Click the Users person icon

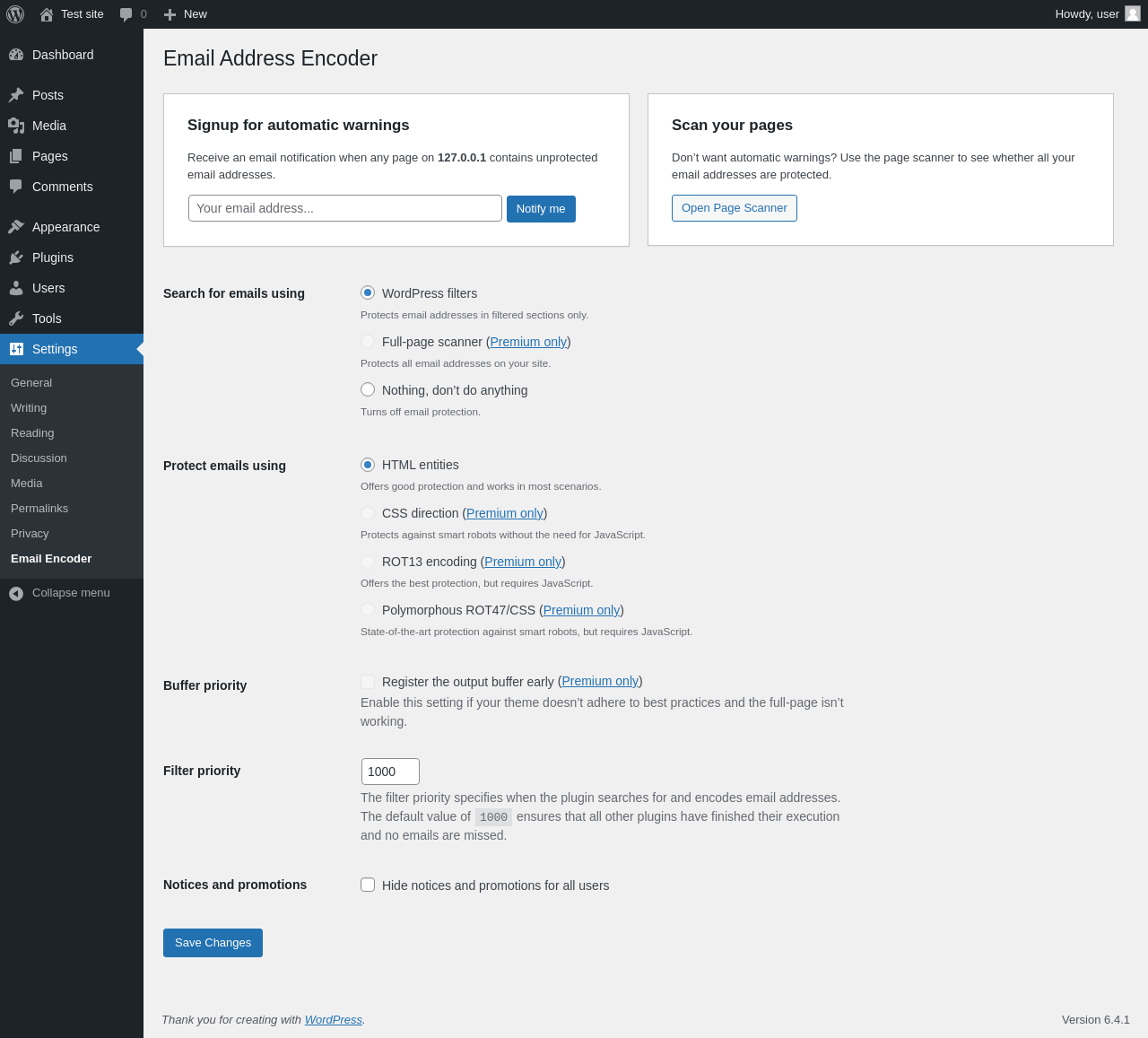coord(16,288)
